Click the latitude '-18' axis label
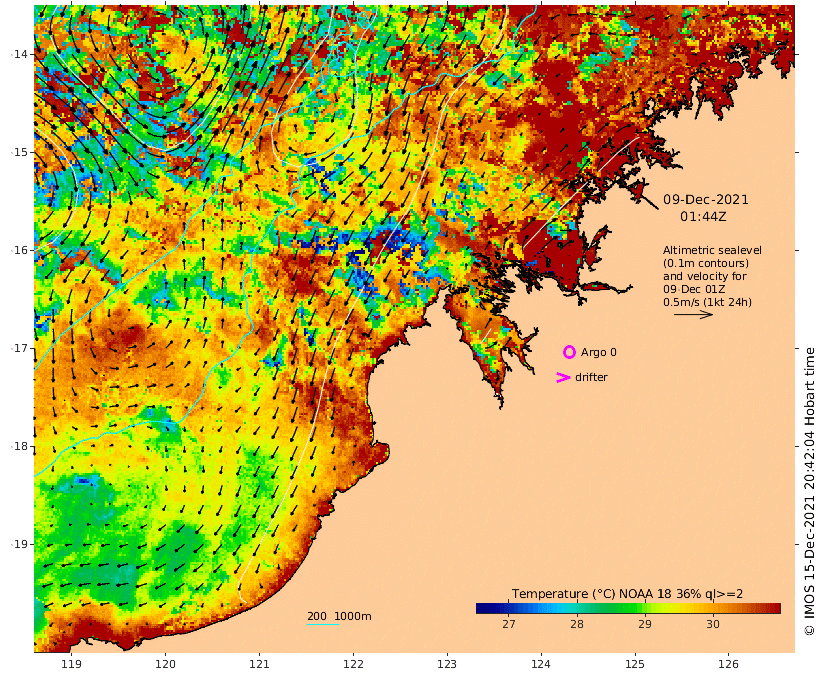The image size is (820, 680). click(19, 446)
